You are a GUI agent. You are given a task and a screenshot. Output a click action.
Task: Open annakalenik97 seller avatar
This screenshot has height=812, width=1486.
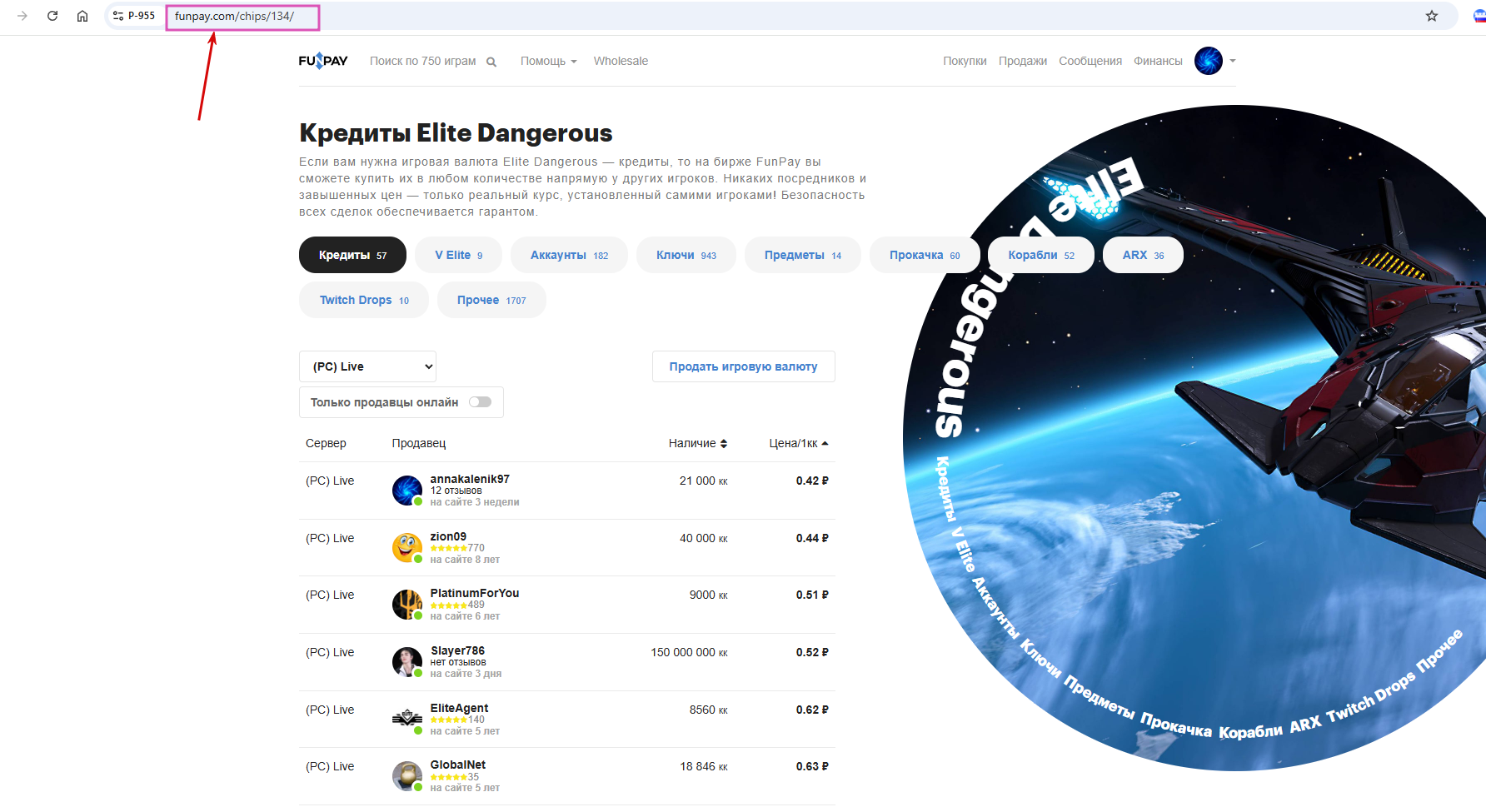(x=407, y=491)
